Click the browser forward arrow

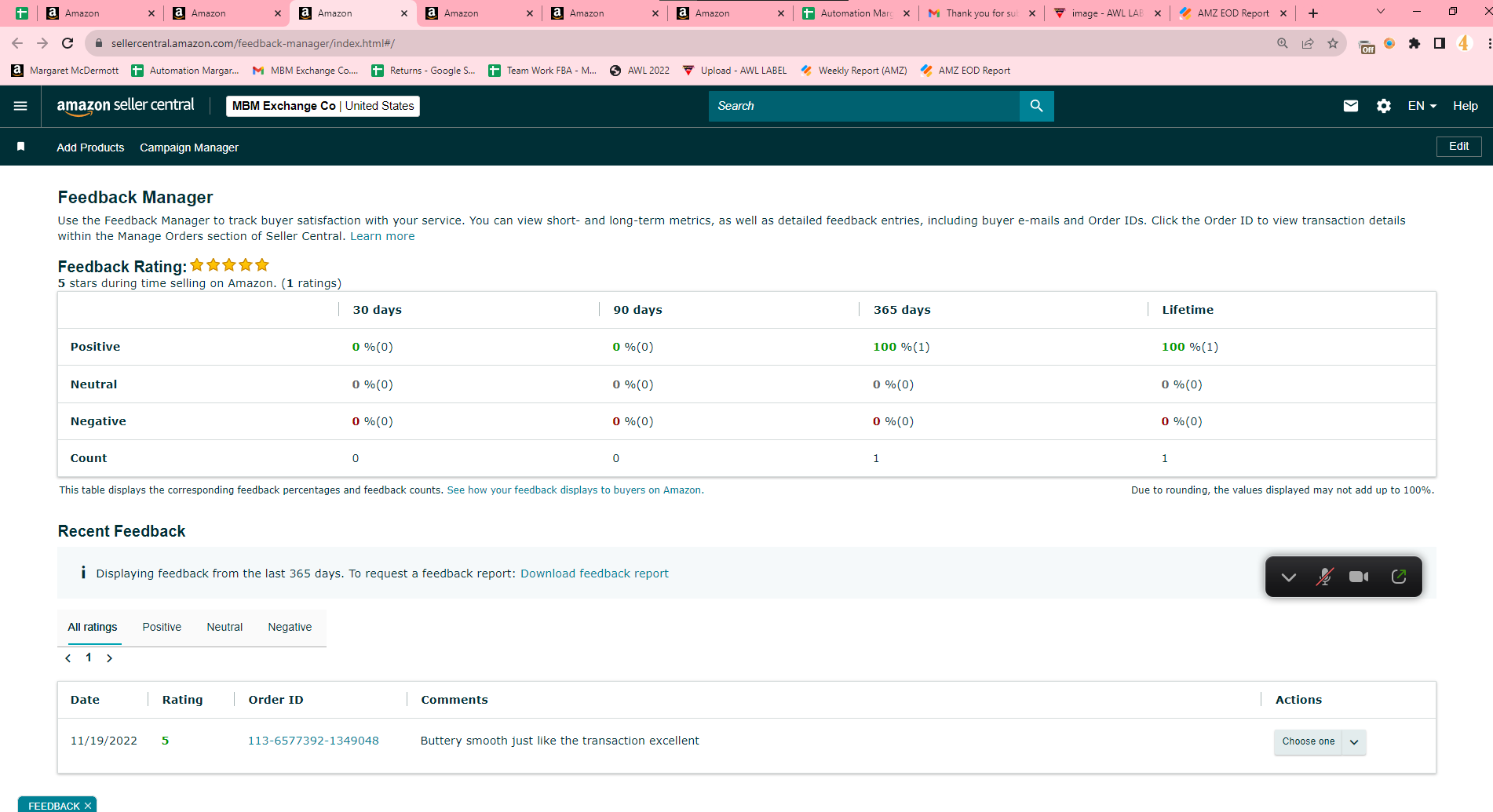pos(42,43)
